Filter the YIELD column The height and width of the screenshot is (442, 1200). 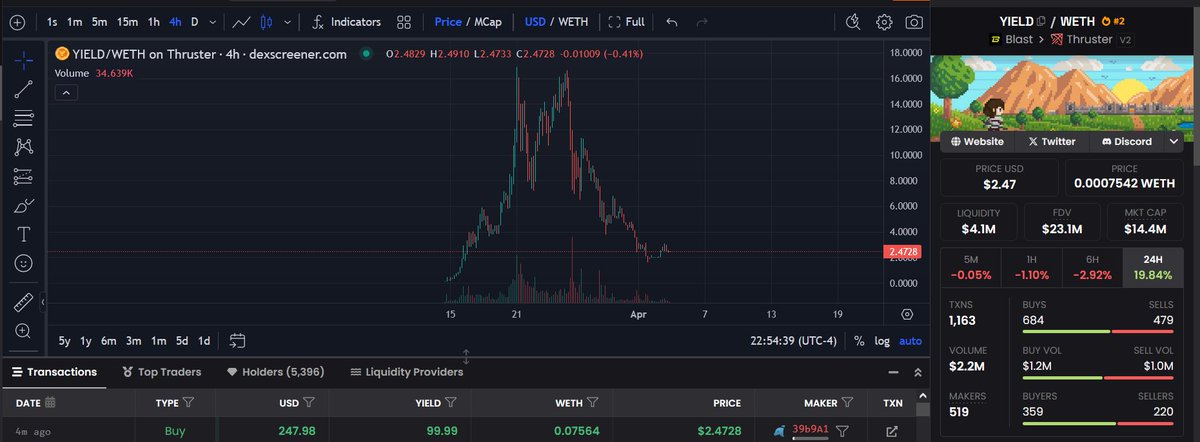click(451, 403)
